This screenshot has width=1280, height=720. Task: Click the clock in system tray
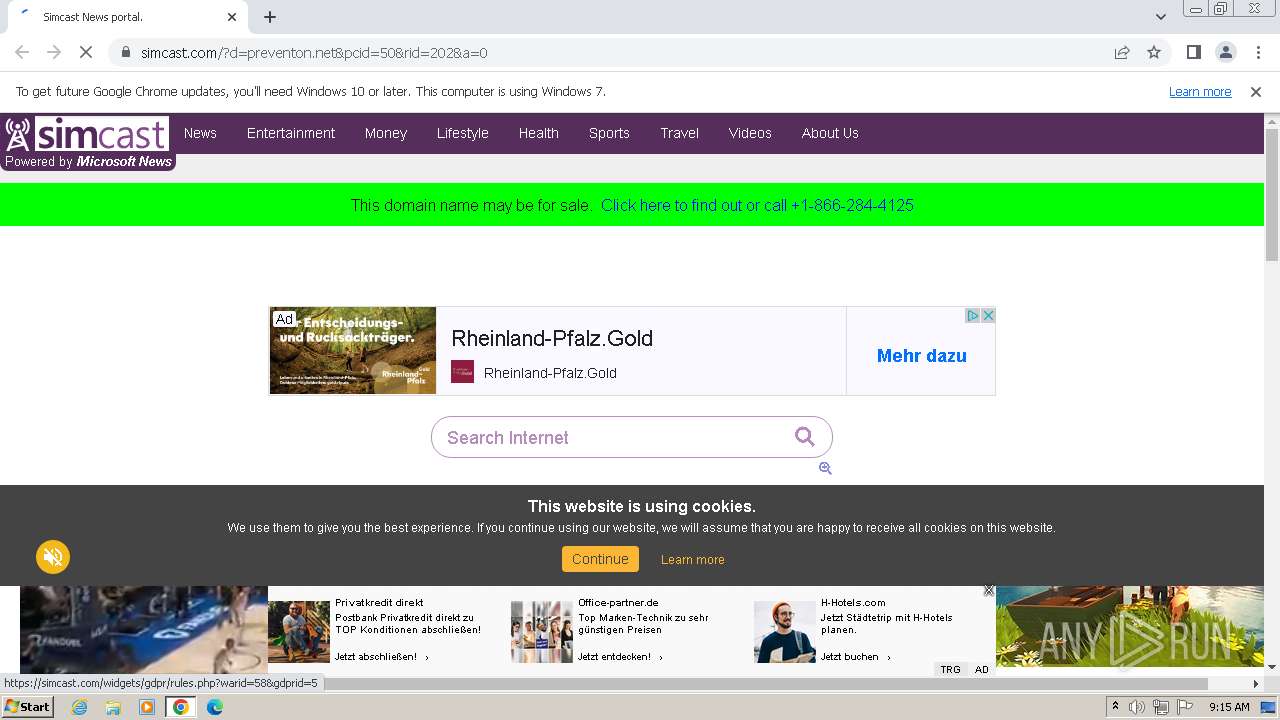[1229, 707]
